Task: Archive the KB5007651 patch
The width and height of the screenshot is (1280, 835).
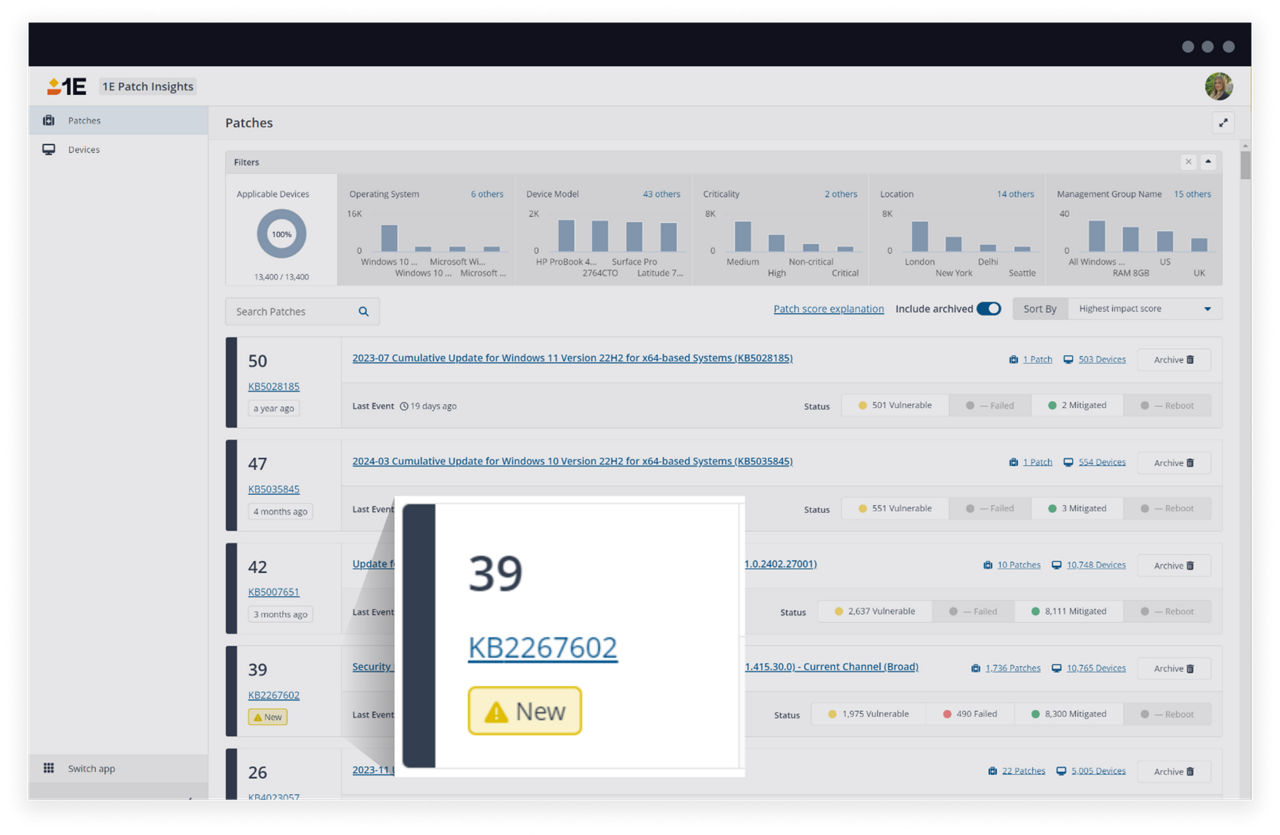Action: pyautogui.click(x=1174, y=565)
